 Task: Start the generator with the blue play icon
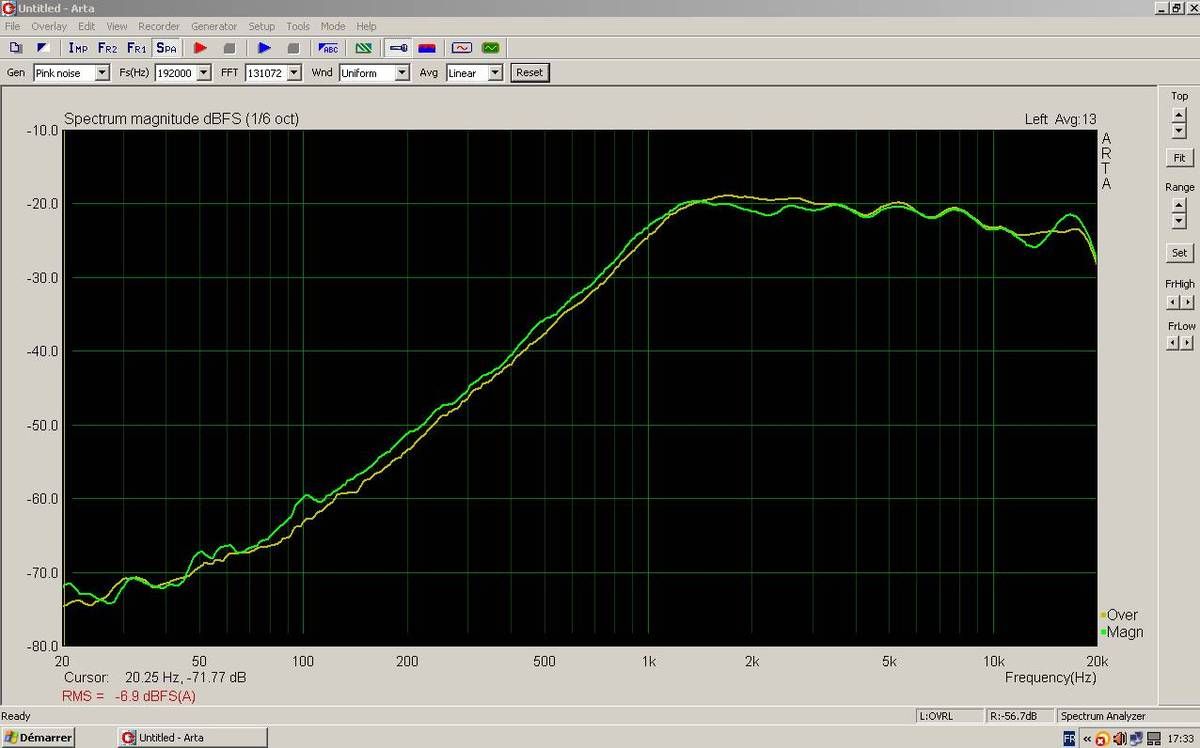point(264,47)
